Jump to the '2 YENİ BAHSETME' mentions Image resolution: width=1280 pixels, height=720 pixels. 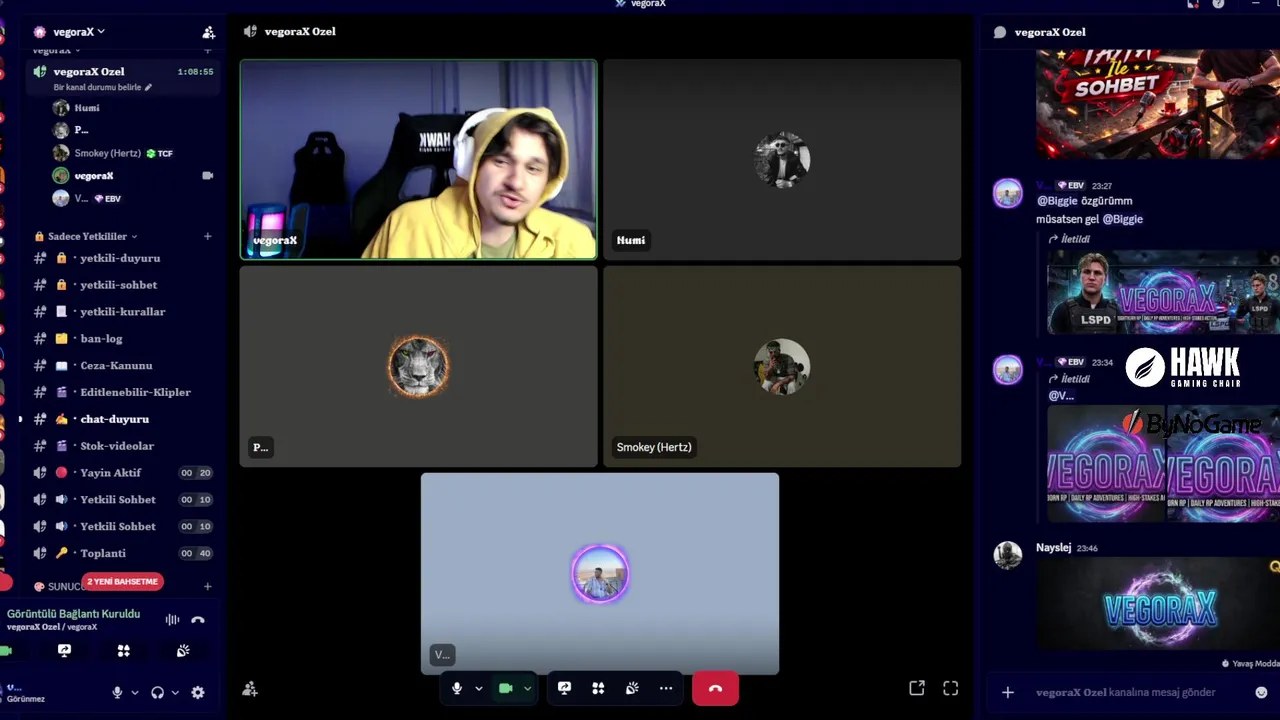tap(123, 581)
